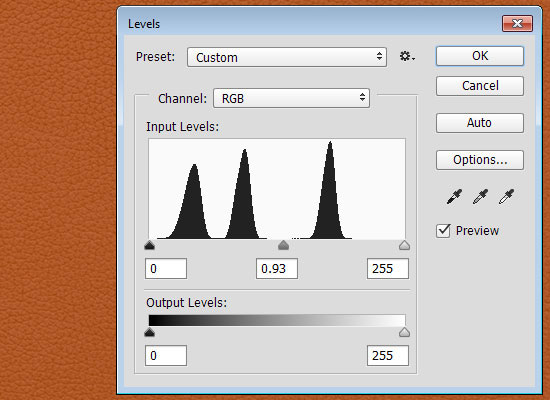This screenshot has height=400, width=550.
Task: Click the midtone 0.93 value field
Action: (277, 269)
